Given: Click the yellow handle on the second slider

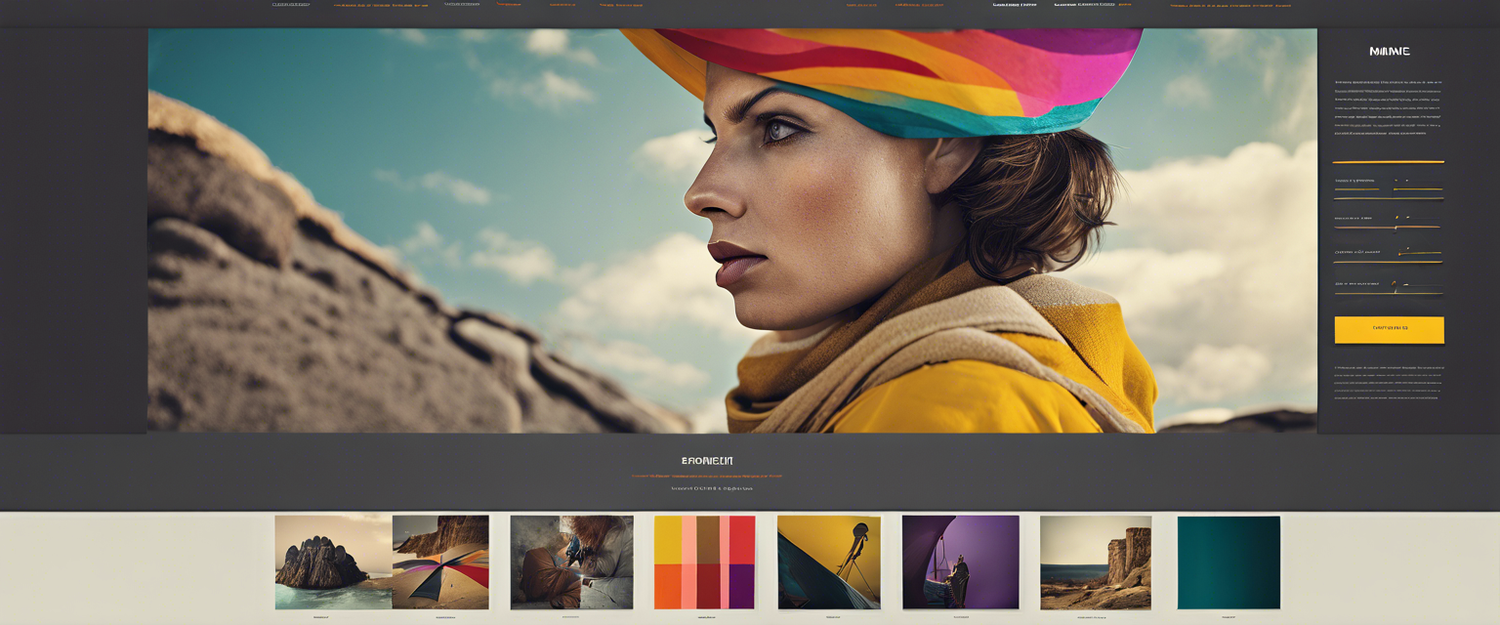Looking at the screenshot, I should [x=1396, y=228].
